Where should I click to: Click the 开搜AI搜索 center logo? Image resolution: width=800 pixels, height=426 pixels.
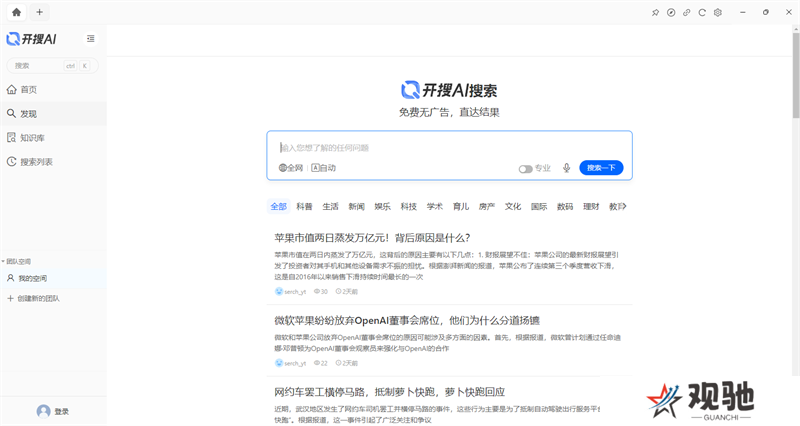[x=449, y=90]
